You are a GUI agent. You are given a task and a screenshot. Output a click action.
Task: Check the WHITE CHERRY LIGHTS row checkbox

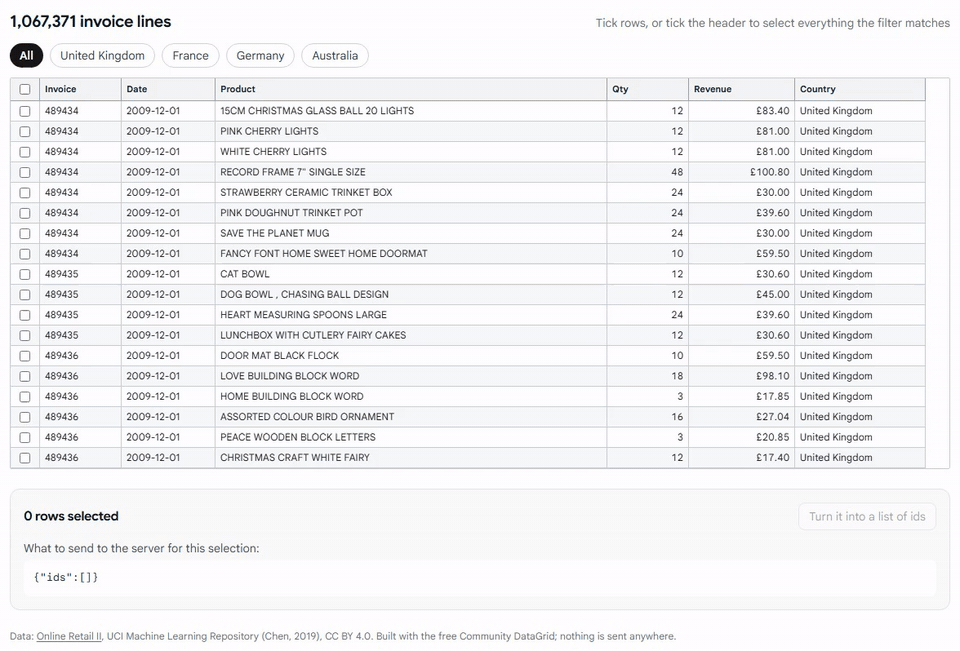(24, 152)
